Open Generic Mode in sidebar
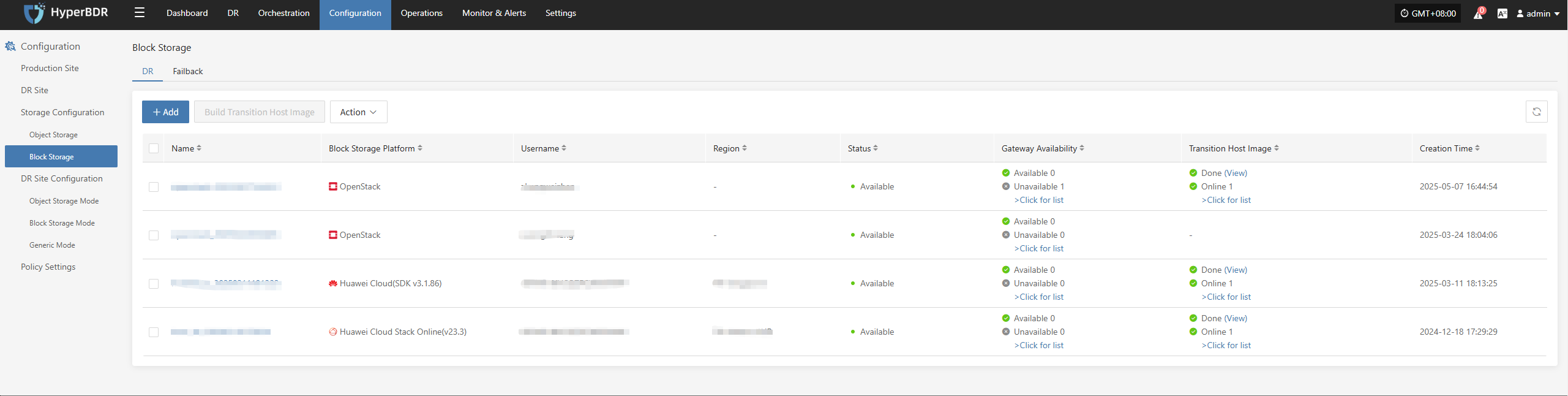Screen dimensions: 1568x396 tap(52, 245)
